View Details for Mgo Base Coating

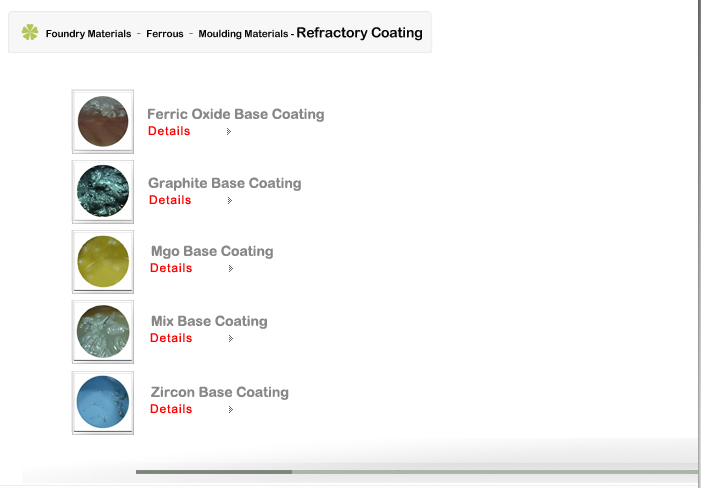[171, 268]
